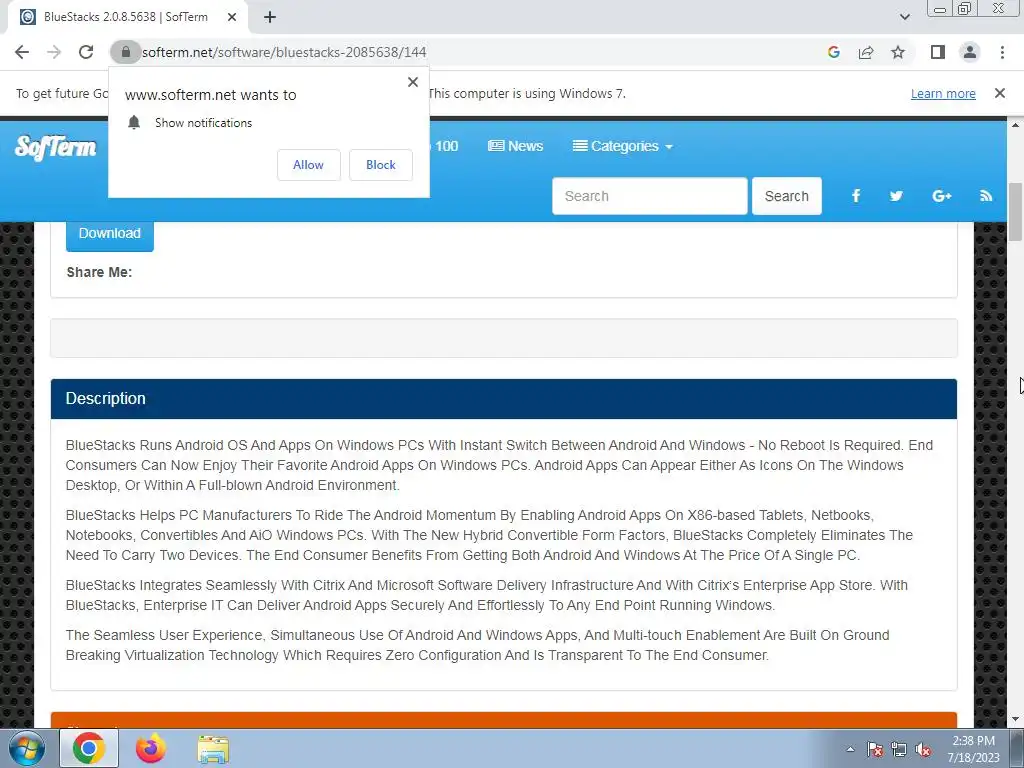Select the BlueStacks 2.0.8.5638 tab
Image resolution: width=1024 pixels, height=768 pixels.
(127, 17)
